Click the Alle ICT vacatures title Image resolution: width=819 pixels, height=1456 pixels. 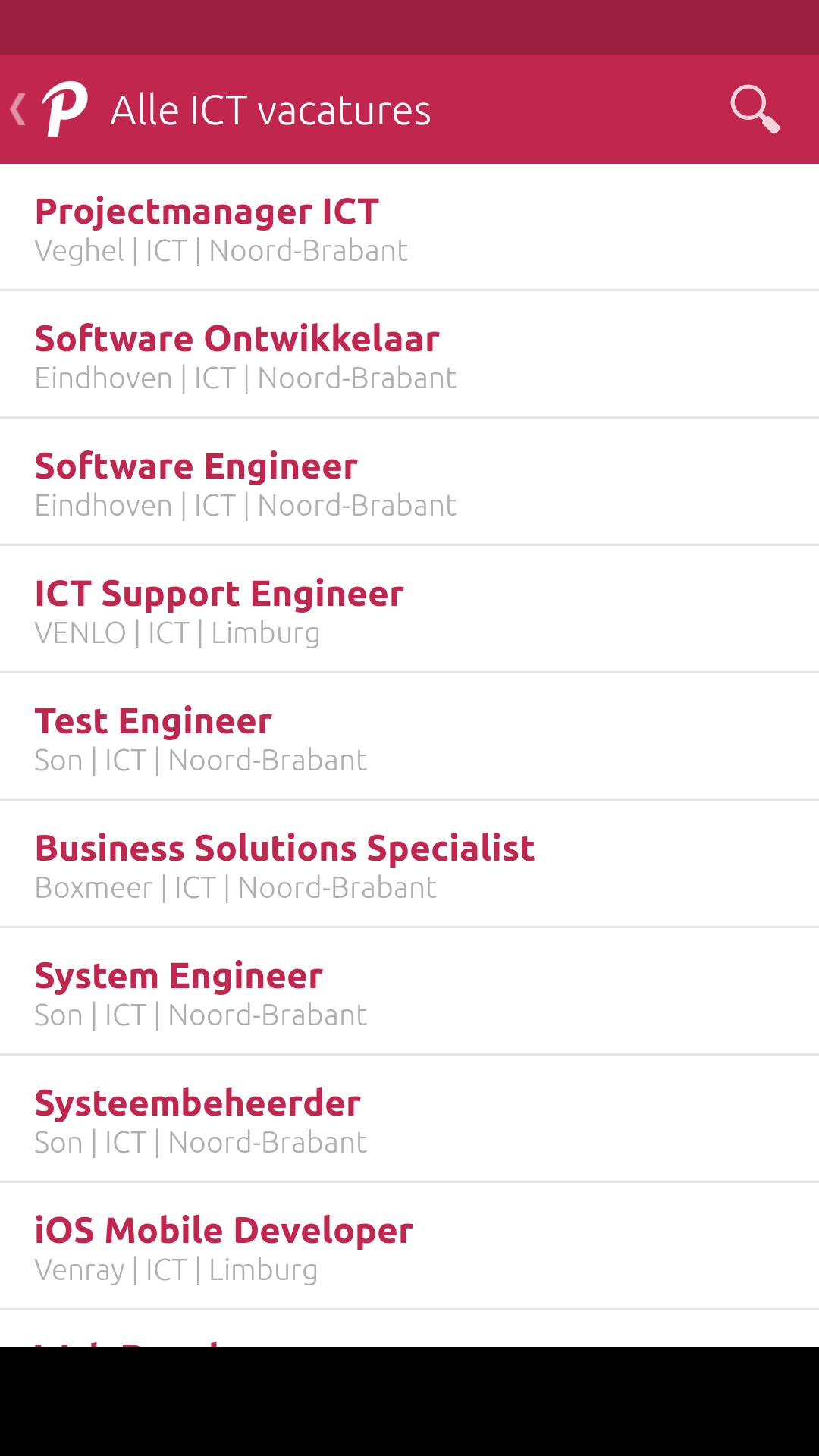pyautogui.click(x=271, y=108)
